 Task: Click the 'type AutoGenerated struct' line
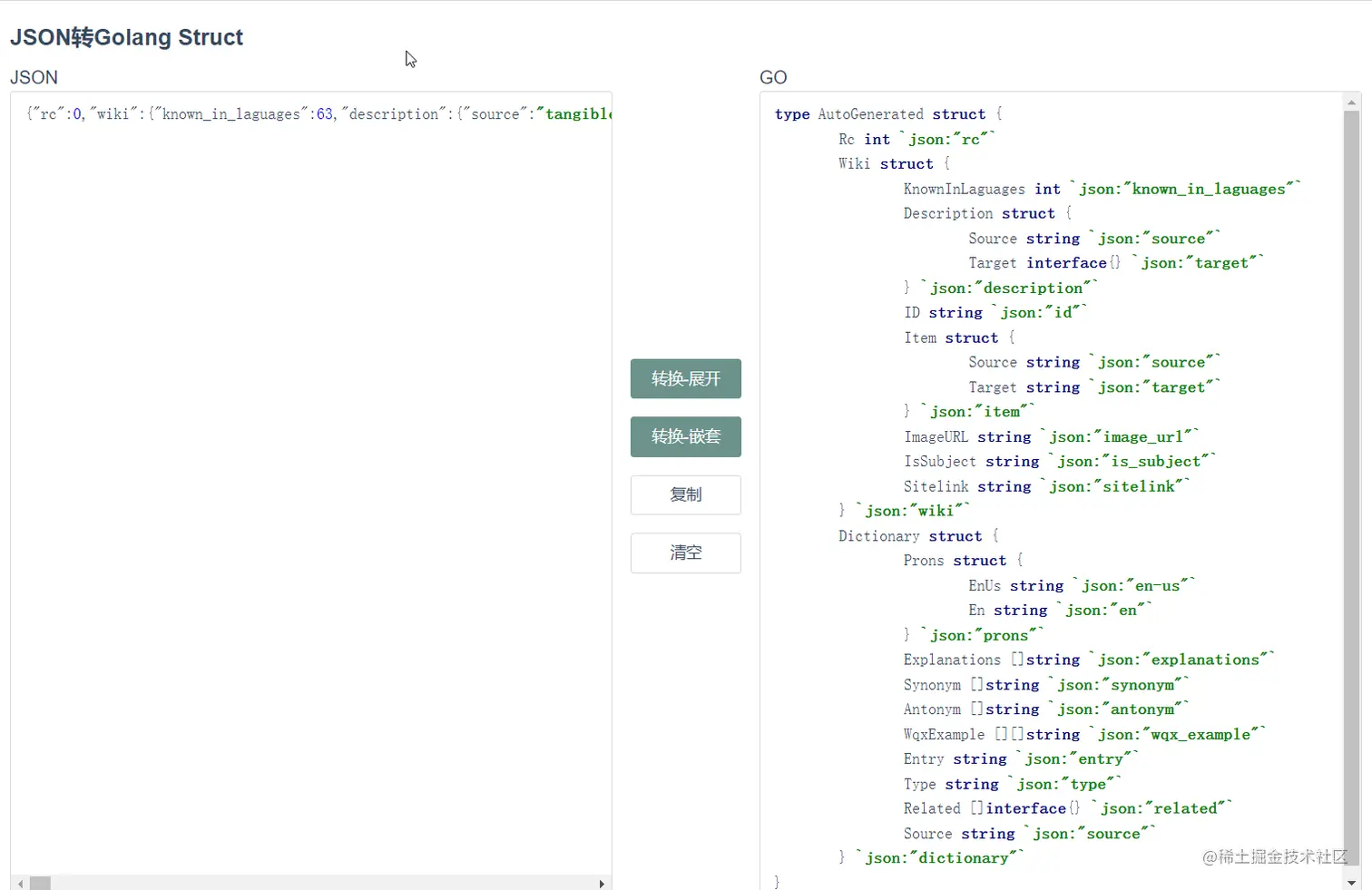coord(888,114)
